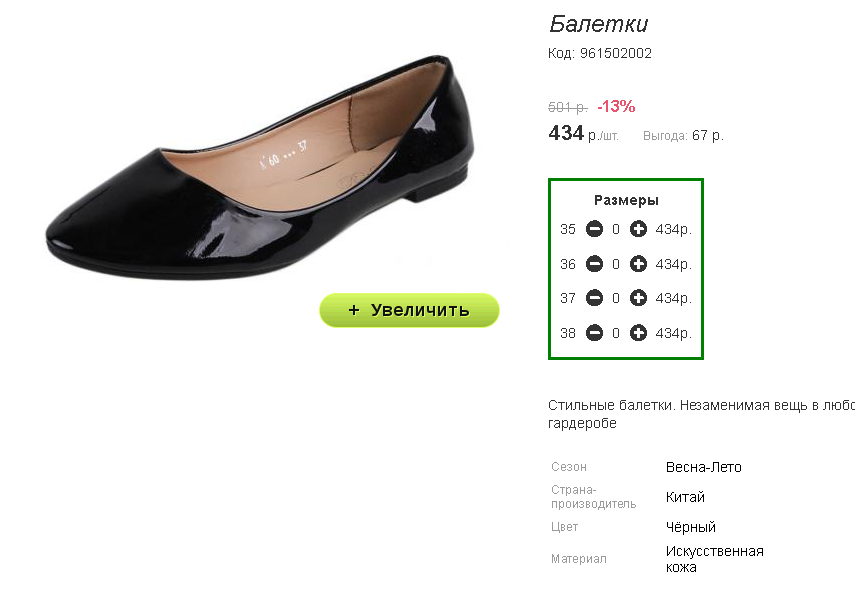The height and width of the screenshot is (590, 855).
Task: Increase quantity for size 35
Action: click(638, 229)
